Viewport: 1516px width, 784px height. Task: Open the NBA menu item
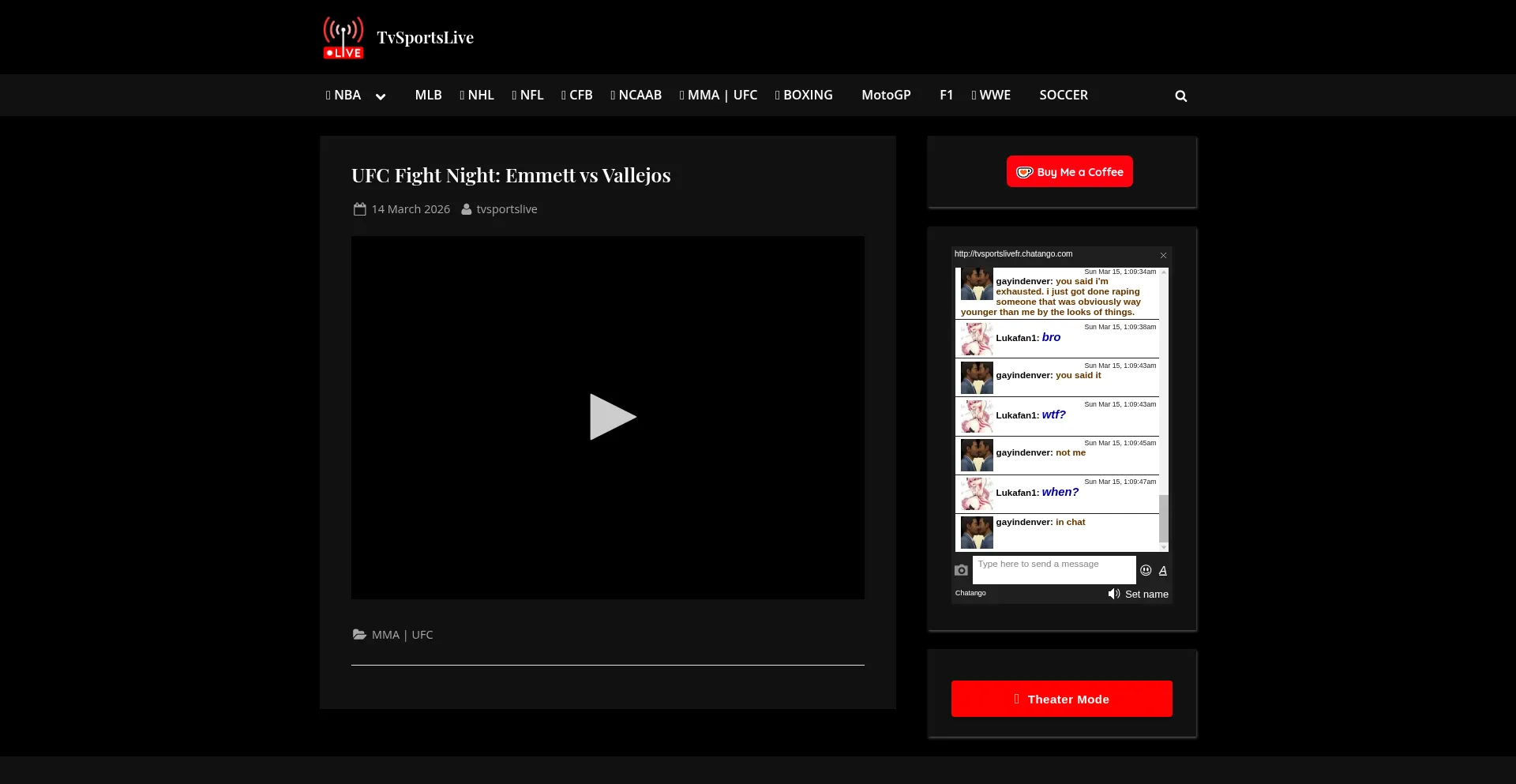tap(343, 95)
